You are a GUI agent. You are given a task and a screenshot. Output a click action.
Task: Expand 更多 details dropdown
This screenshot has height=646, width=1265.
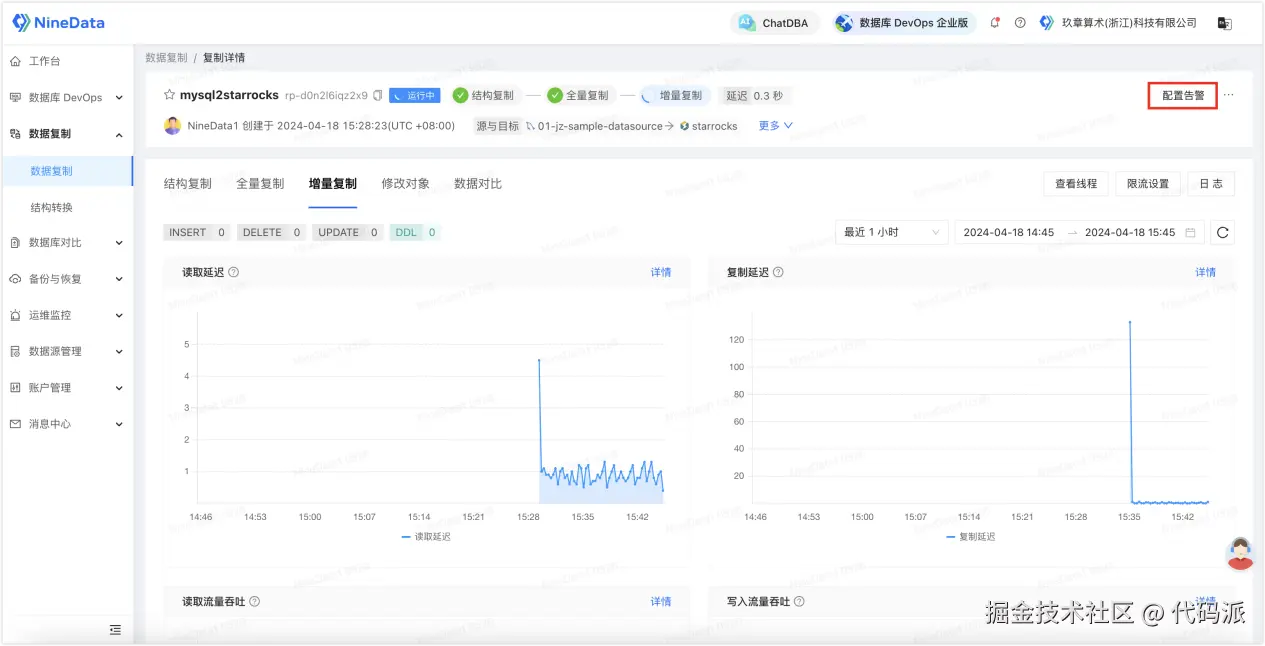776,126
